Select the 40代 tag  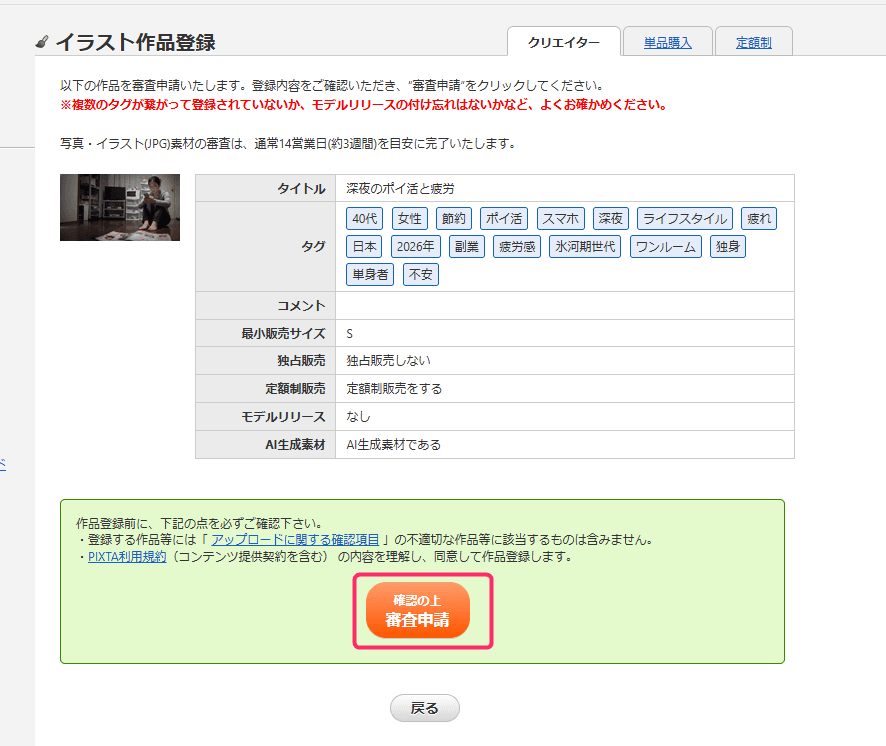(x=364, y=217)
